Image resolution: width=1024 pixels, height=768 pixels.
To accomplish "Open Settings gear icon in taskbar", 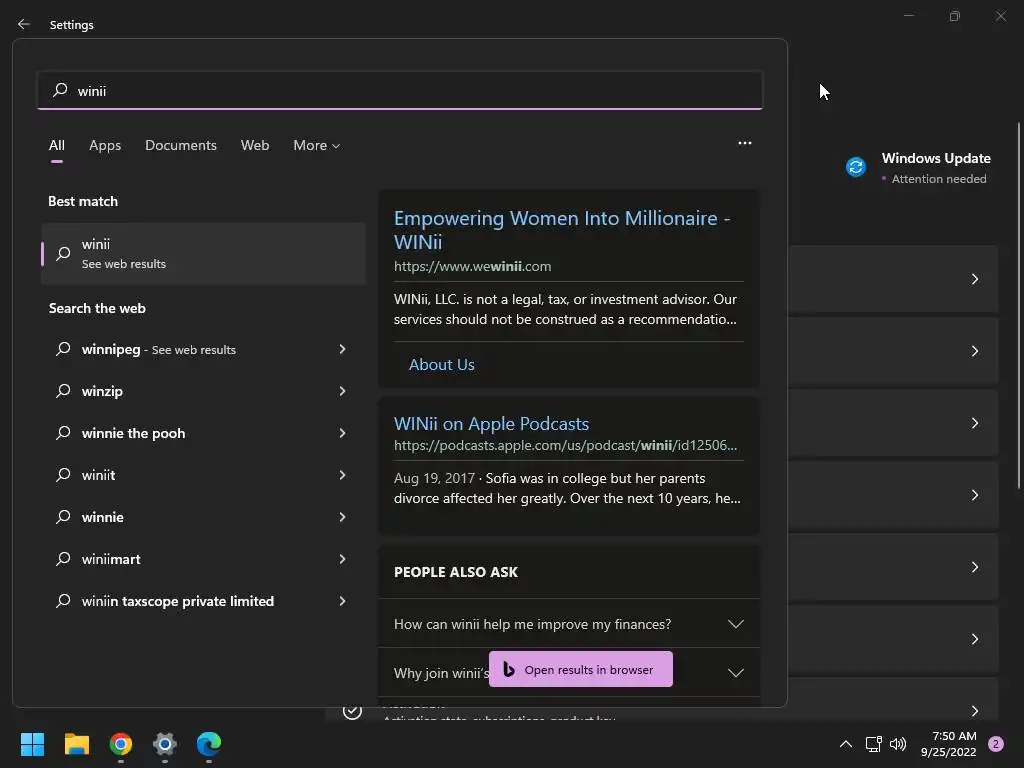I will [x=165, y=744].
